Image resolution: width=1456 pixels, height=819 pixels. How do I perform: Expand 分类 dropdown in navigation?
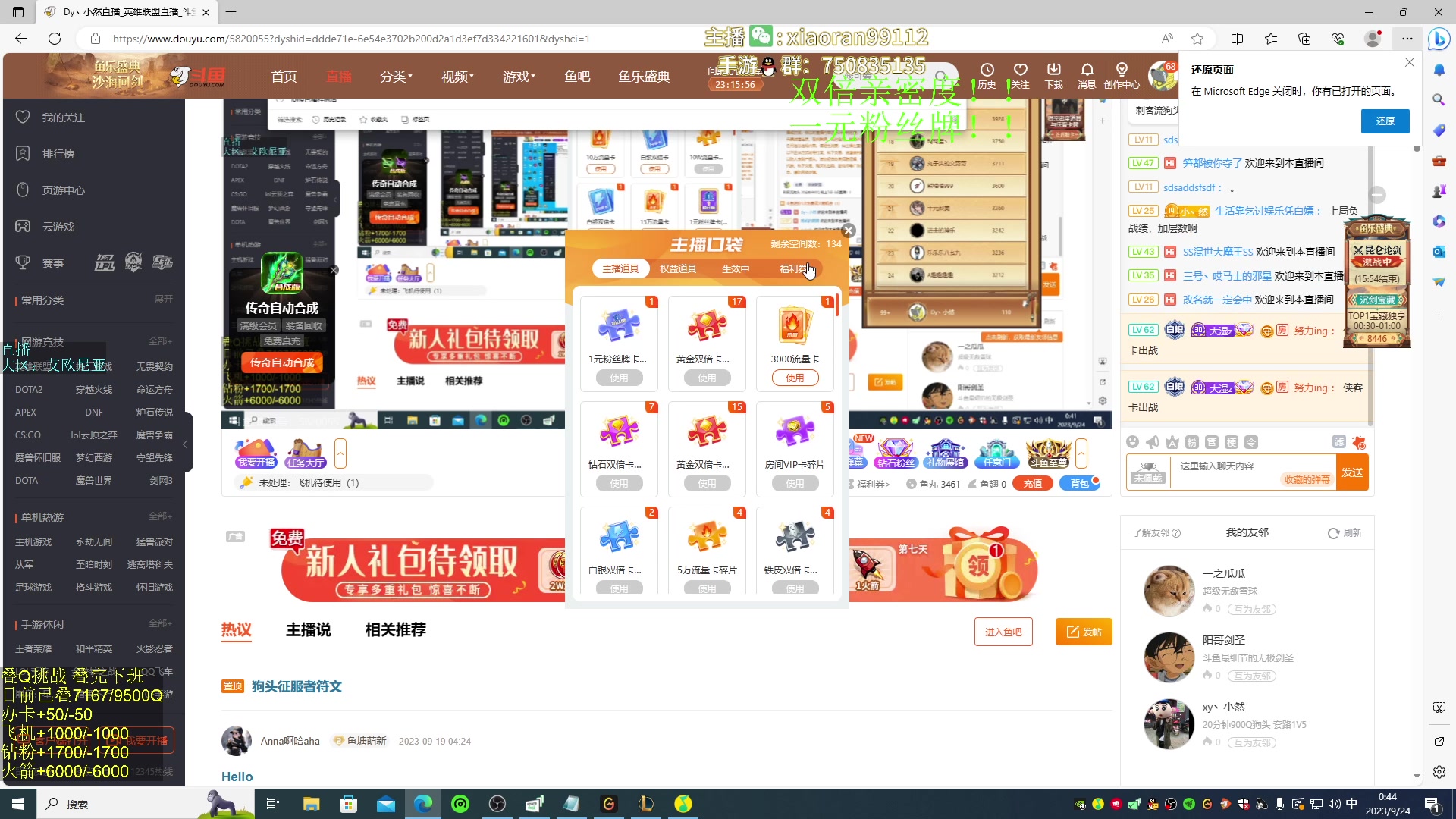pyautogui.click(x=396, y=77)
